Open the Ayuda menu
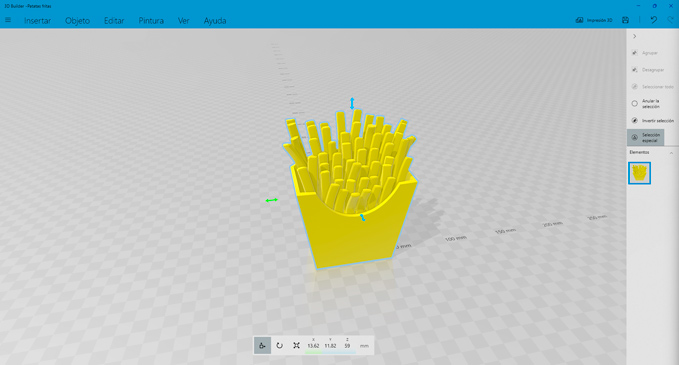Viewport: 679px width, 365px height. point(215,21)
